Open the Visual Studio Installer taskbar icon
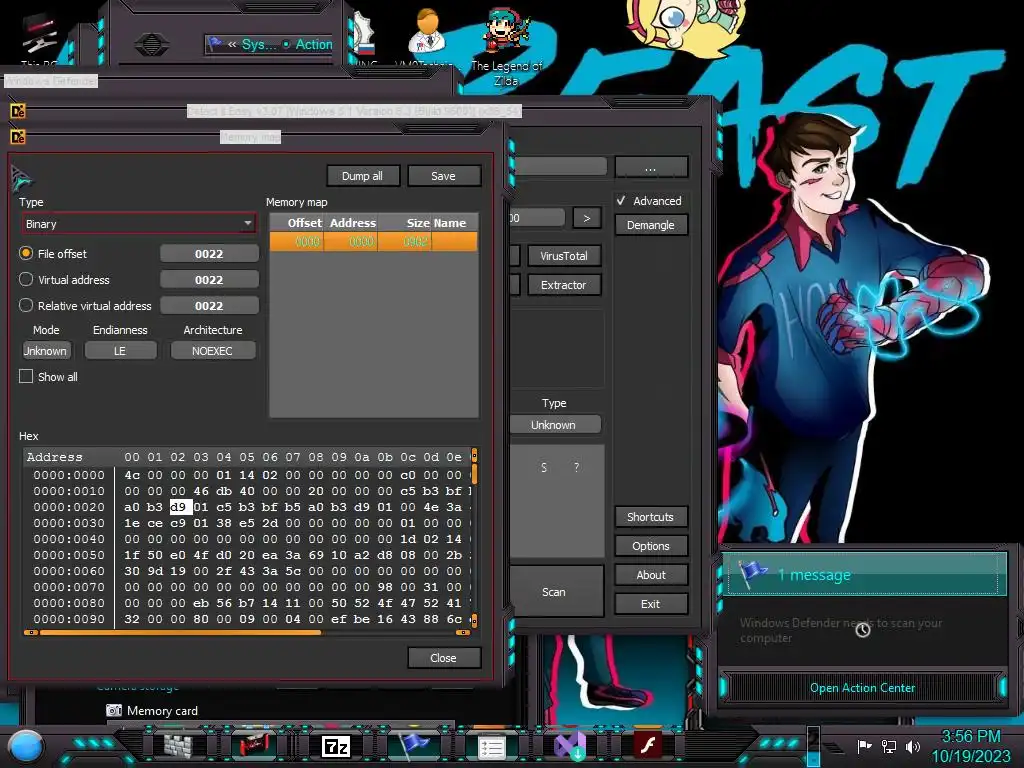1024x768 pixels. (569, 746)
